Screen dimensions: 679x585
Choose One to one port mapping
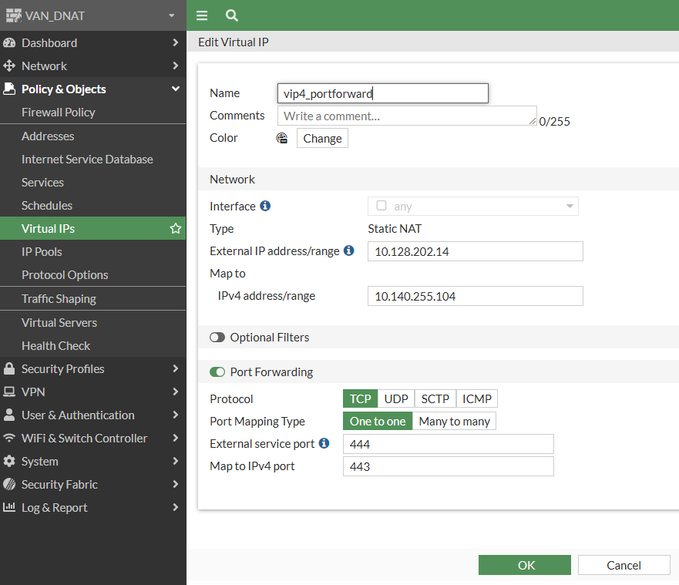378,421
